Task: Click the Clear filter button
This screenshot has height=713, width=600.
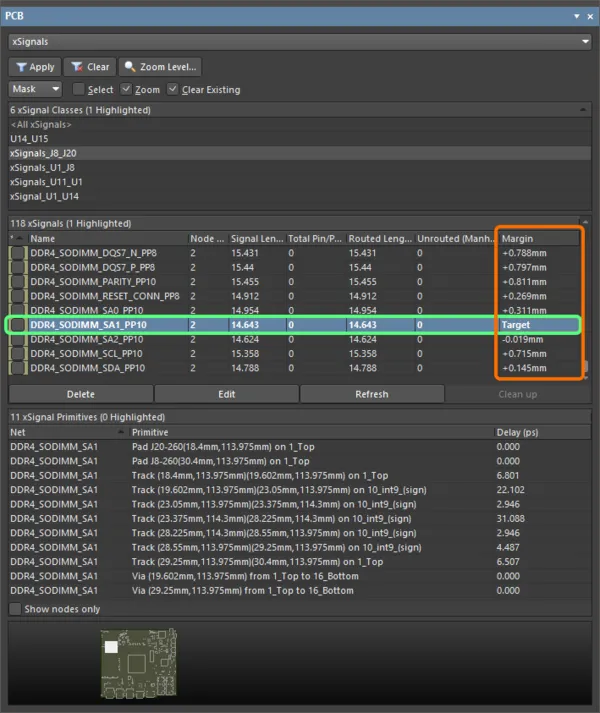Action: pyautogui.click(x=89, y=67)
